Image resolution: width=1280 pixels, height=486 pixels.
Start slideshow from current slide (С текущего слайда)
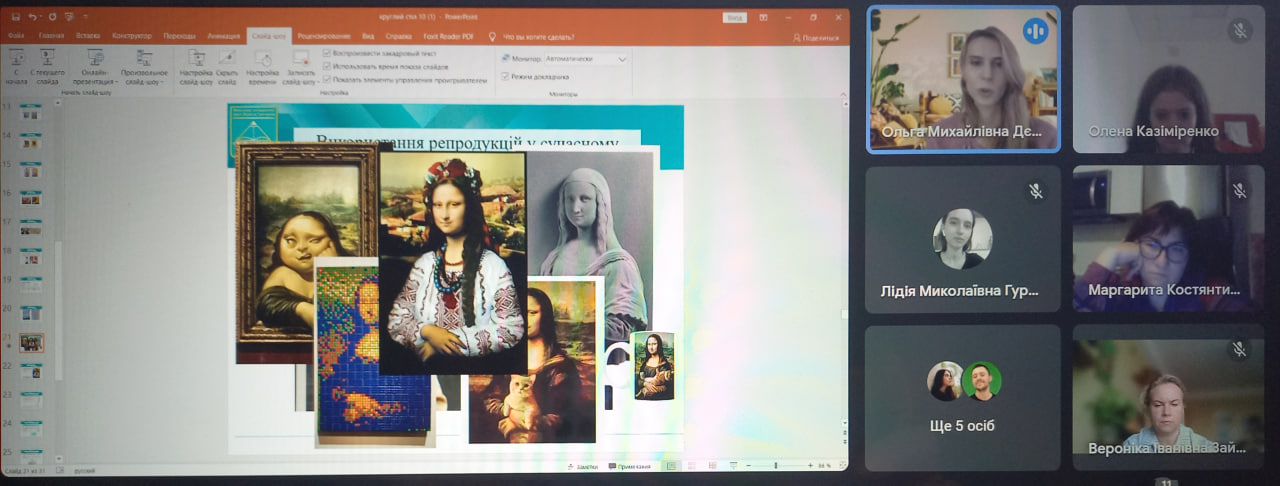tap(47, 66)
